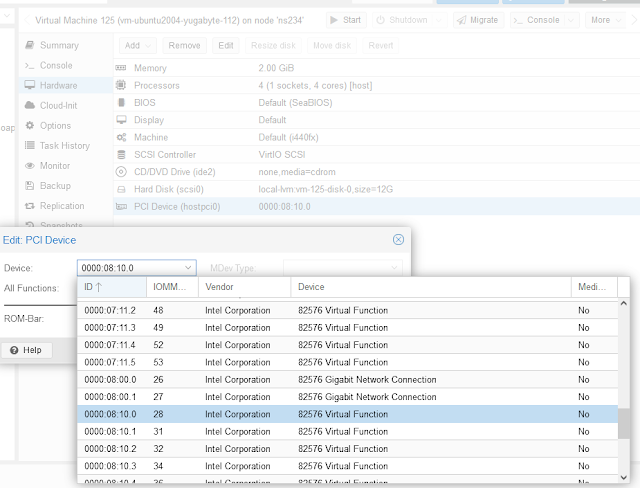Close the Edit: PCI Device dialog
This screenshot has width=640, height=488.
coord(398,240)
